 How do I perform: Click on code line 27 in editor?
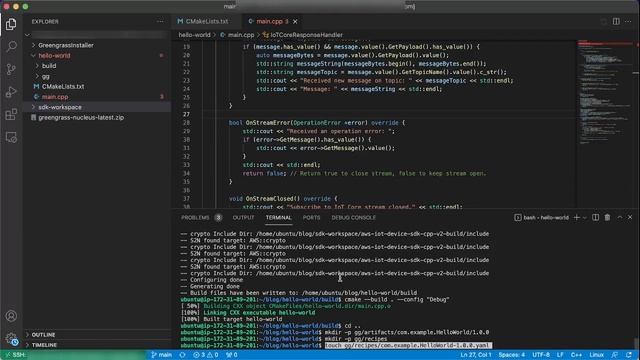pyautogui.click(x=388, y=114)
